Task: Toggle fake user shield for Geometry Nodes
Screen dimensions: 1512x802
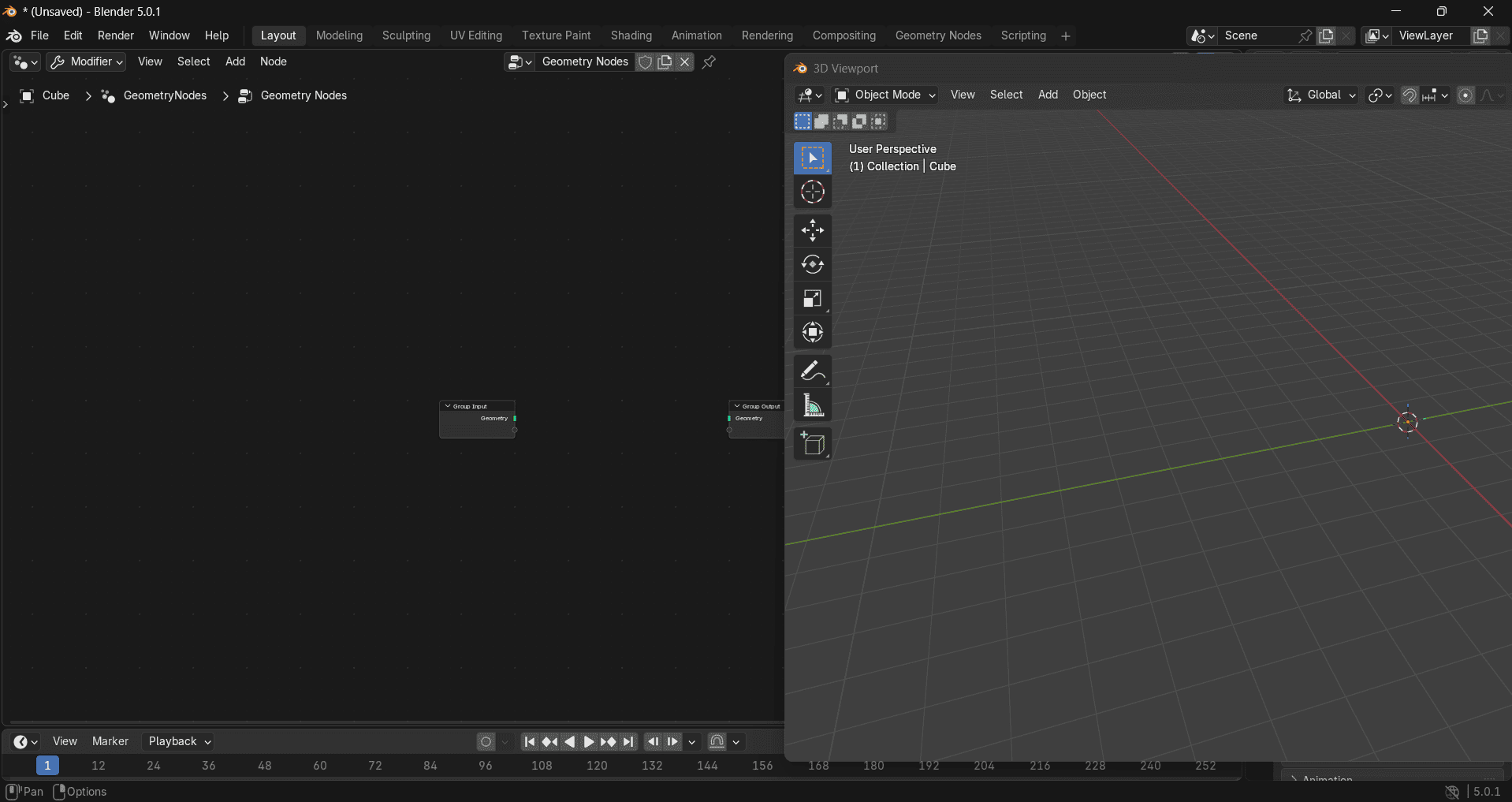Action: point(645,62)
